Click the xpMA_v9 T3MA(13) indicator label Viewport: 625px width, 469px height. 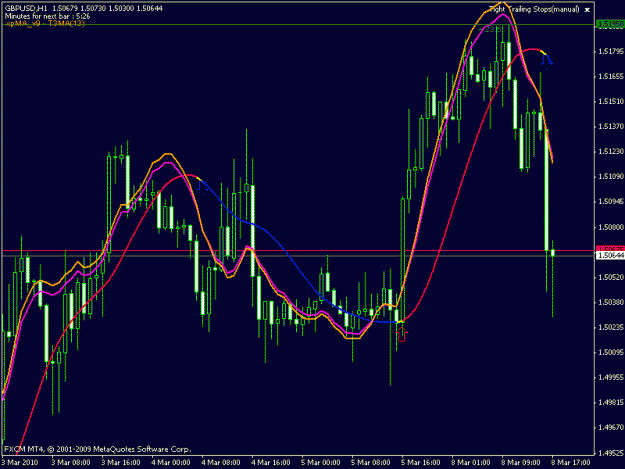click(45, 24)
